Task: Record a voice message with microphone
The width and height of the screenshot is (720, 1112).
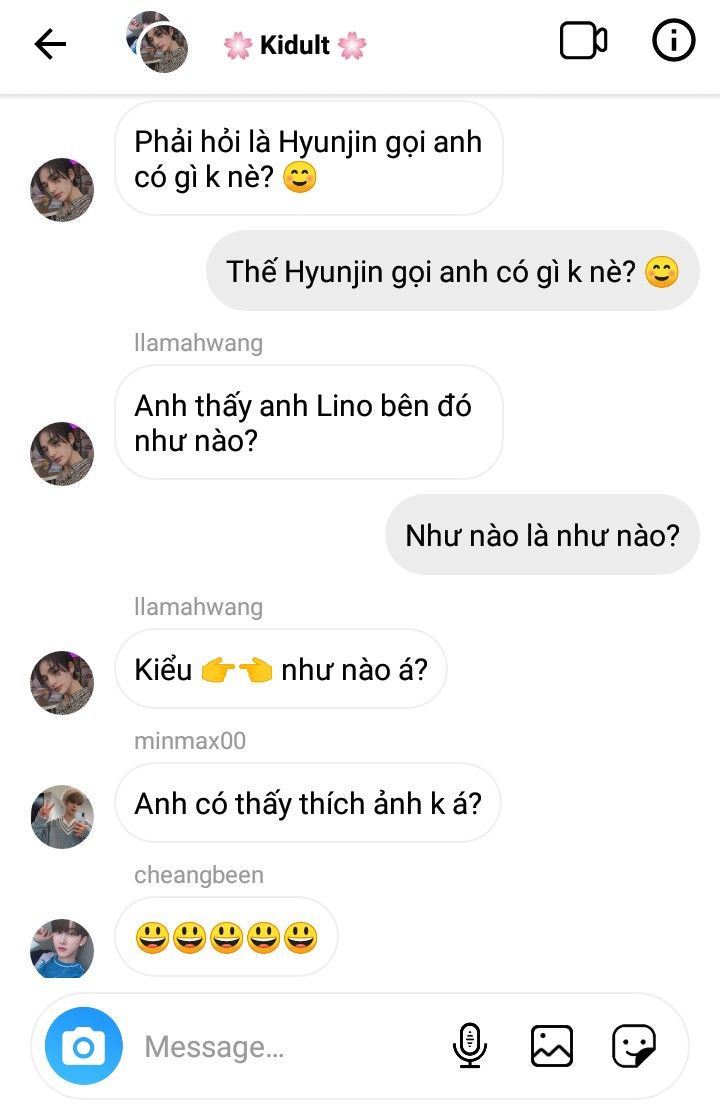Action: click(469, 1046)
